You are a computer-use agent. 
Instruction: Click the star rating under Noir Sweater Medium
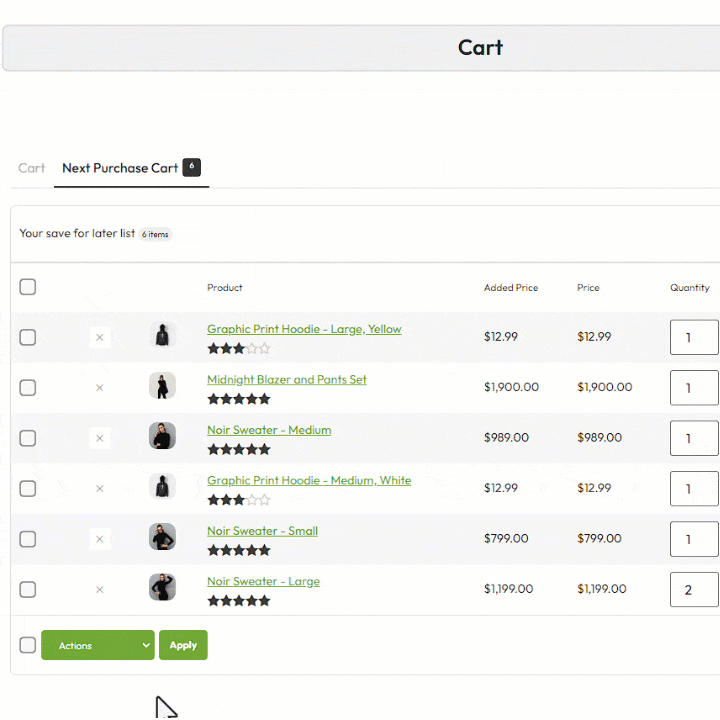pos(239,450)
